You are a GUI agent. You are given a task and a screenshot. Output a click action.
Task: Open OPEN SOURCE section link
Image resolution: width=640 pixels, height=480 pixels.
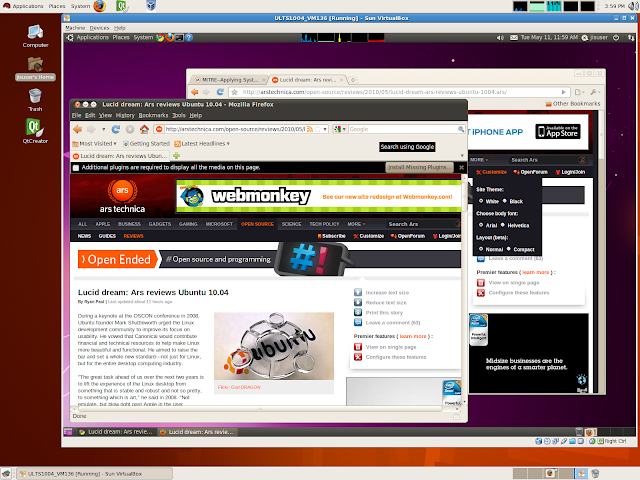point(257,224)
